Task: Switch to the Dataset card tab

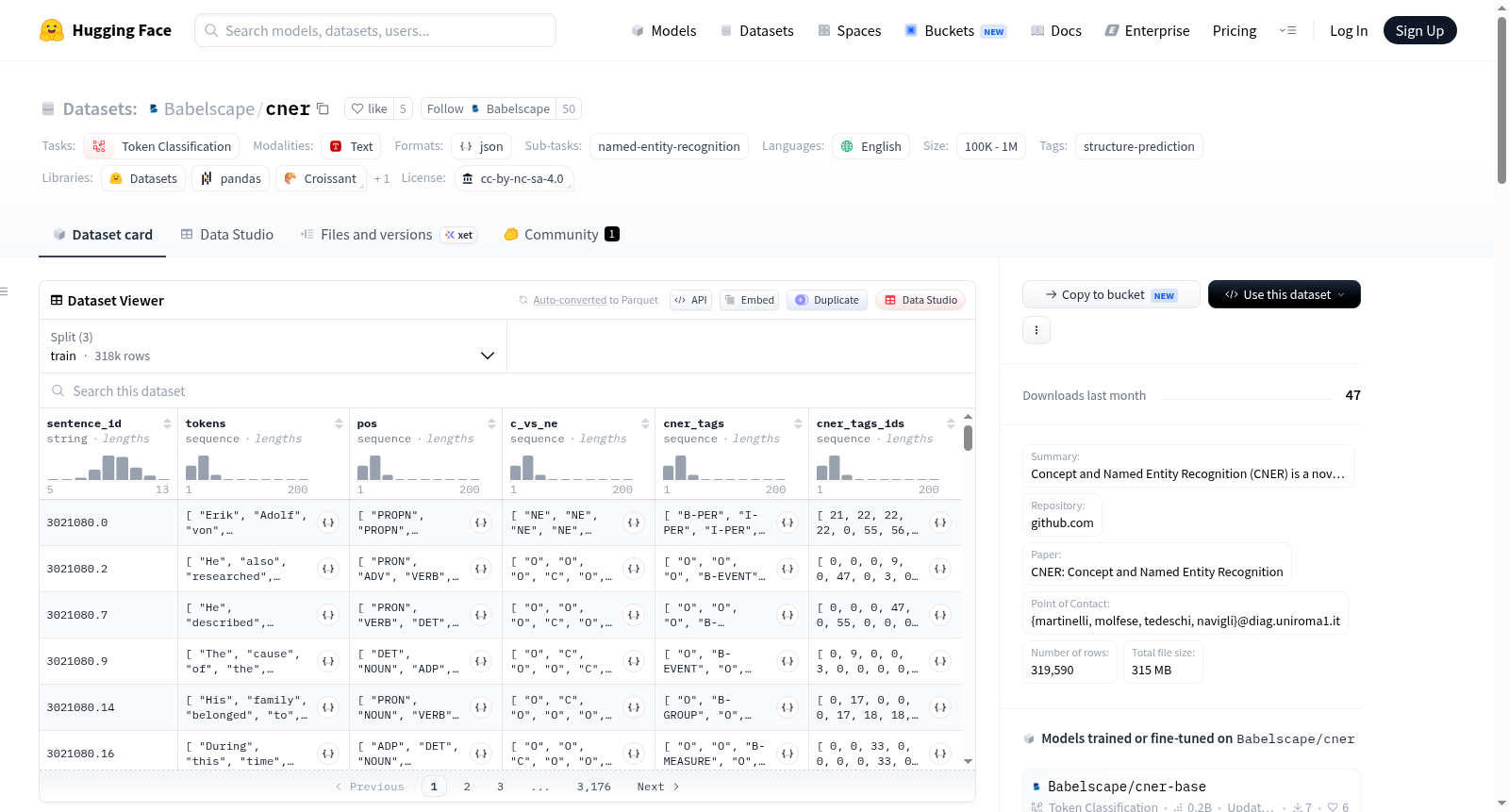Action: [102, 234]
